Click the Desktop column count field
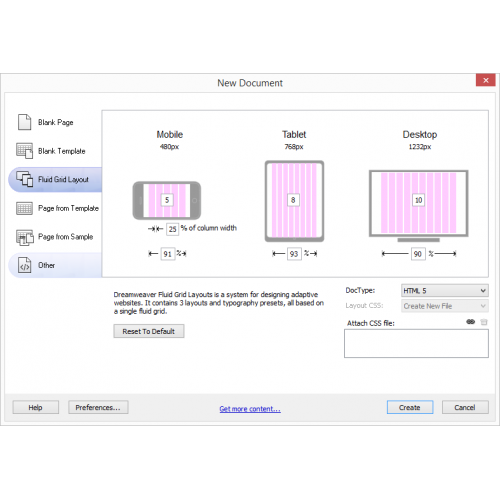Image resolution: width=500 pixels, height=500 pixels. (418, 200)
